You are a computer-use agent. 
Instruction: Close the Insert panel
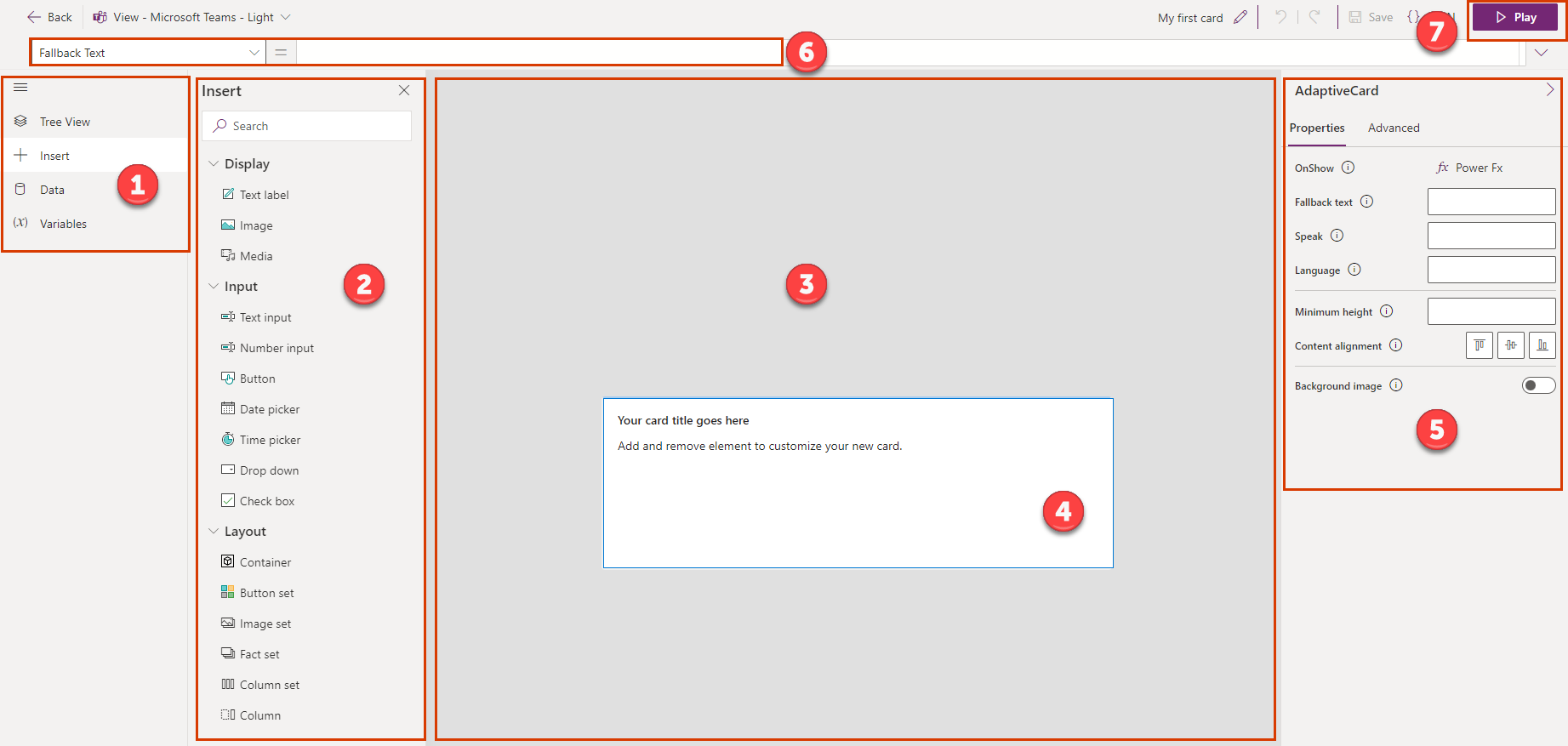[404, 90]
